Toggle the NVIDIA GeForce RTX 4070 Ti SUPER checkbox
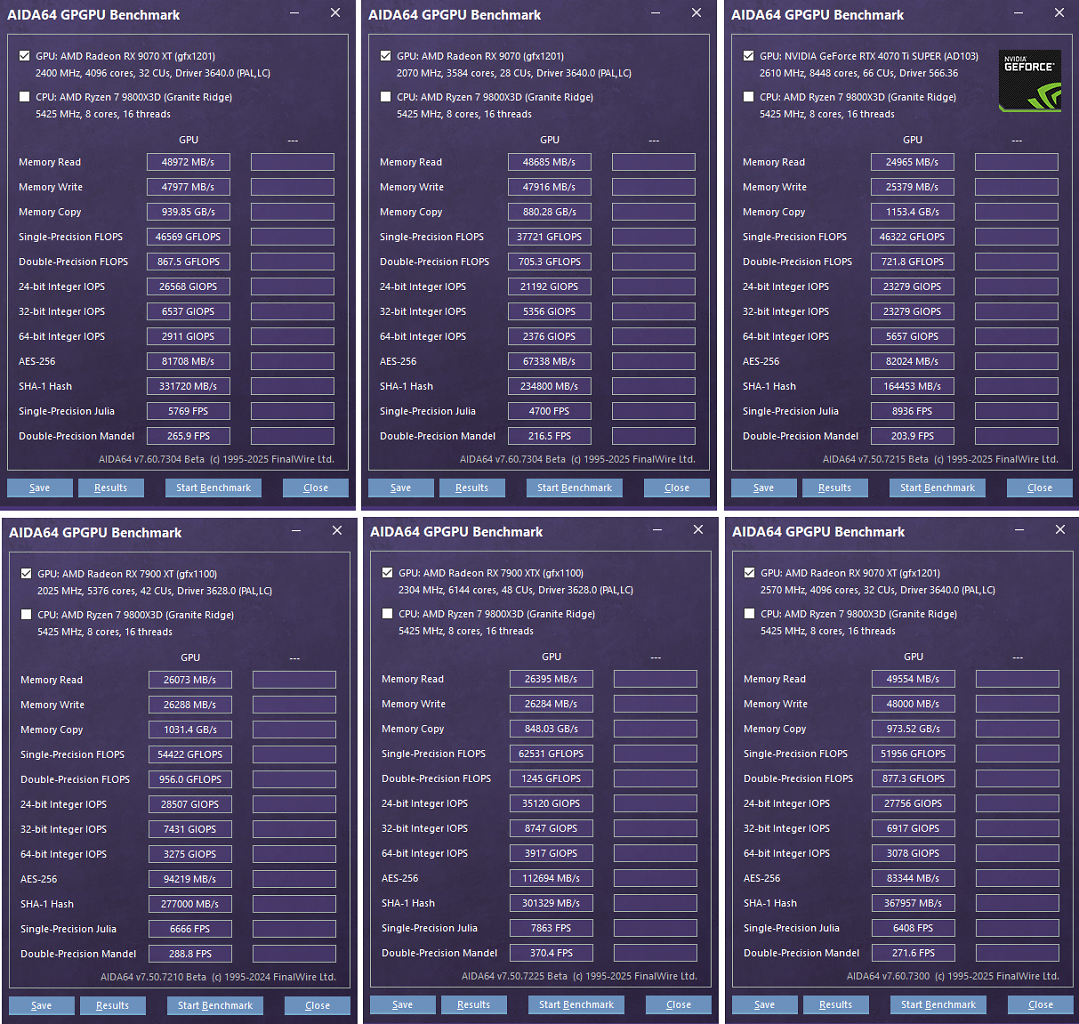 click(x=749, y=56)
